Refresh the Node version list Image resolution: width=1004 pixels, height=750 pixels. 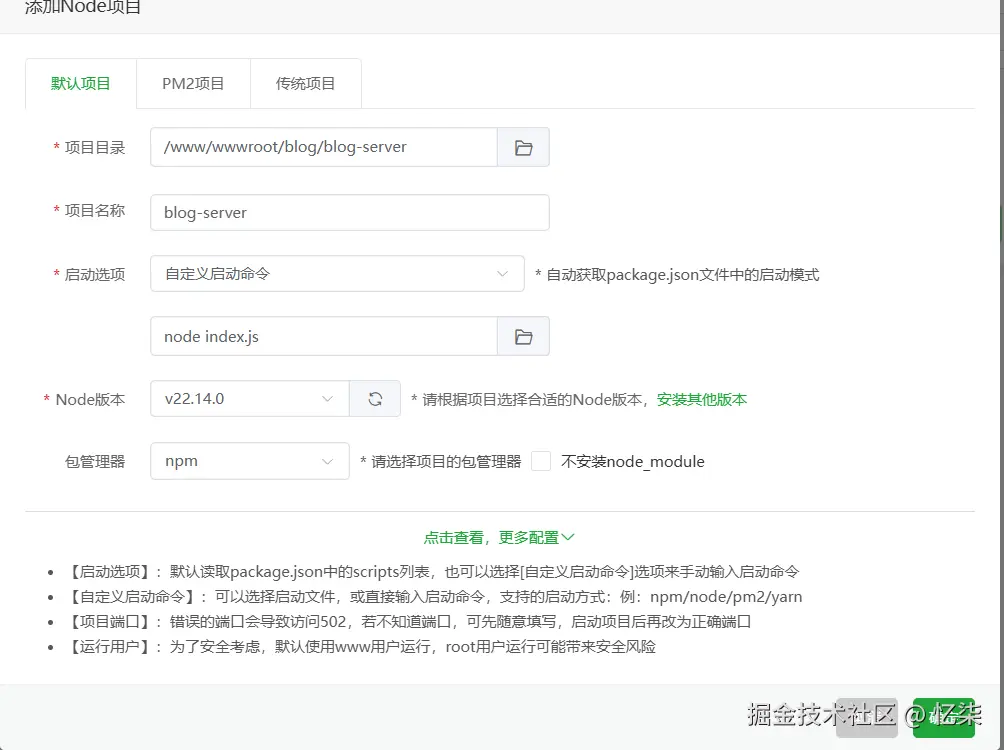pos(375,399)
